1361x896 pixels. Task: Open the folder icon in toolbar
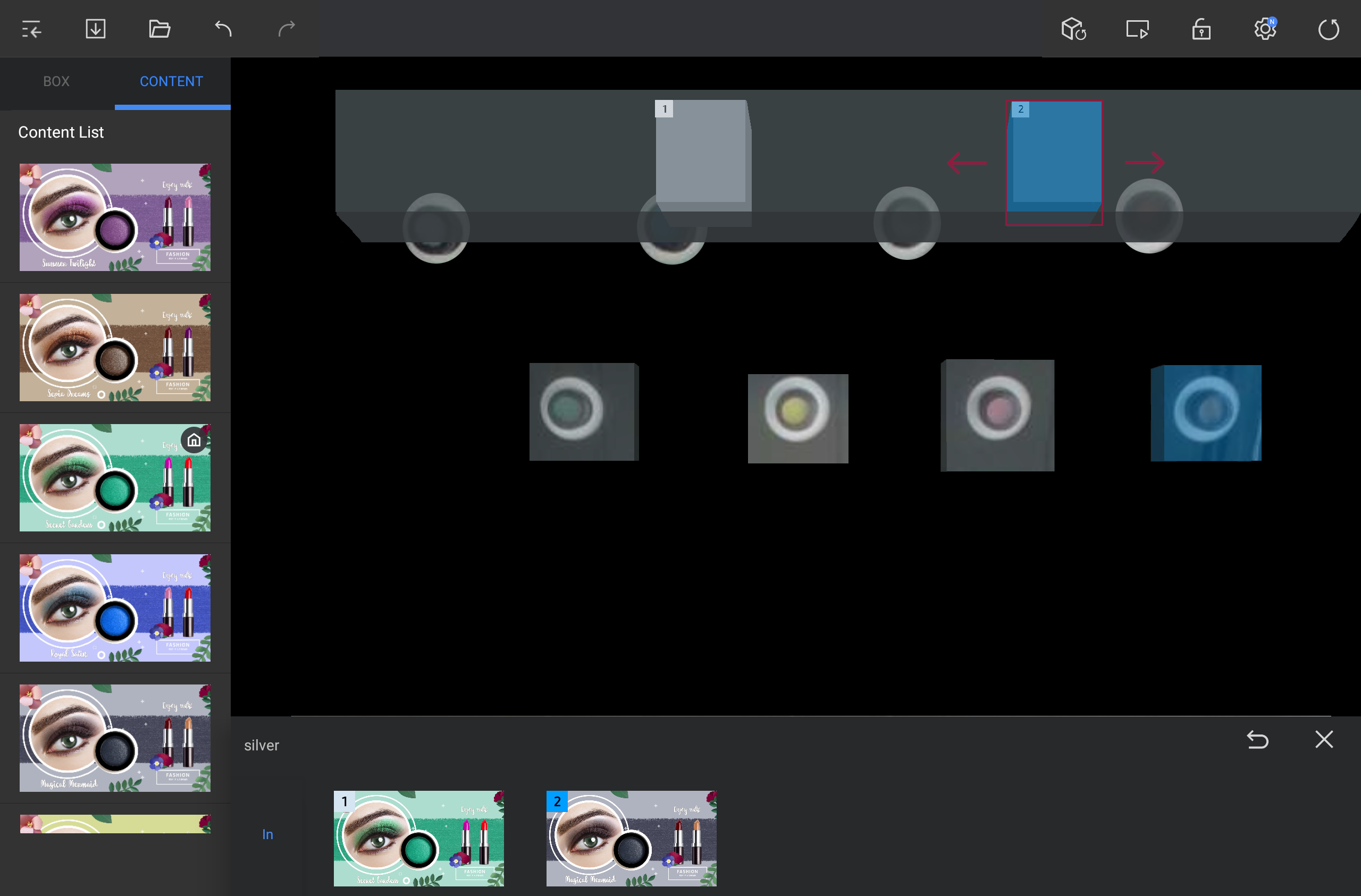[159, 29]
